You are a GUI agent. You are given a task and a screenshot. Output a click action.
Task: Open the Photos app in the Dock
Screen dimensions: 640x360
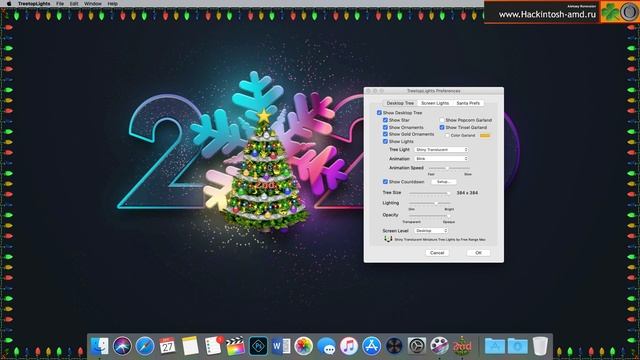click(303, 346)
